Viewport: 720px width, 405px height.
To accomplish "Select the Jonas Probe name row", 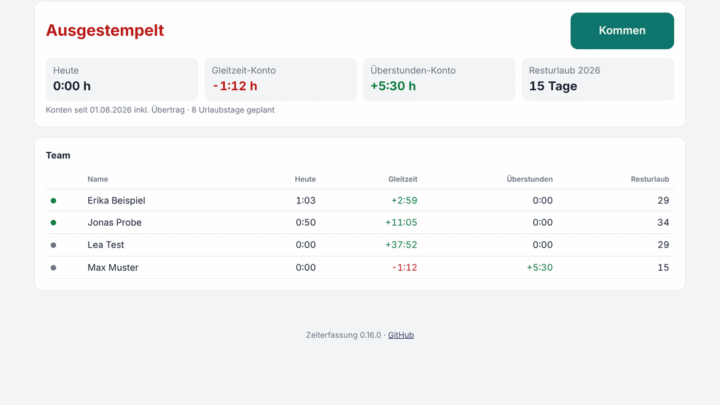I will pos(360,223).
